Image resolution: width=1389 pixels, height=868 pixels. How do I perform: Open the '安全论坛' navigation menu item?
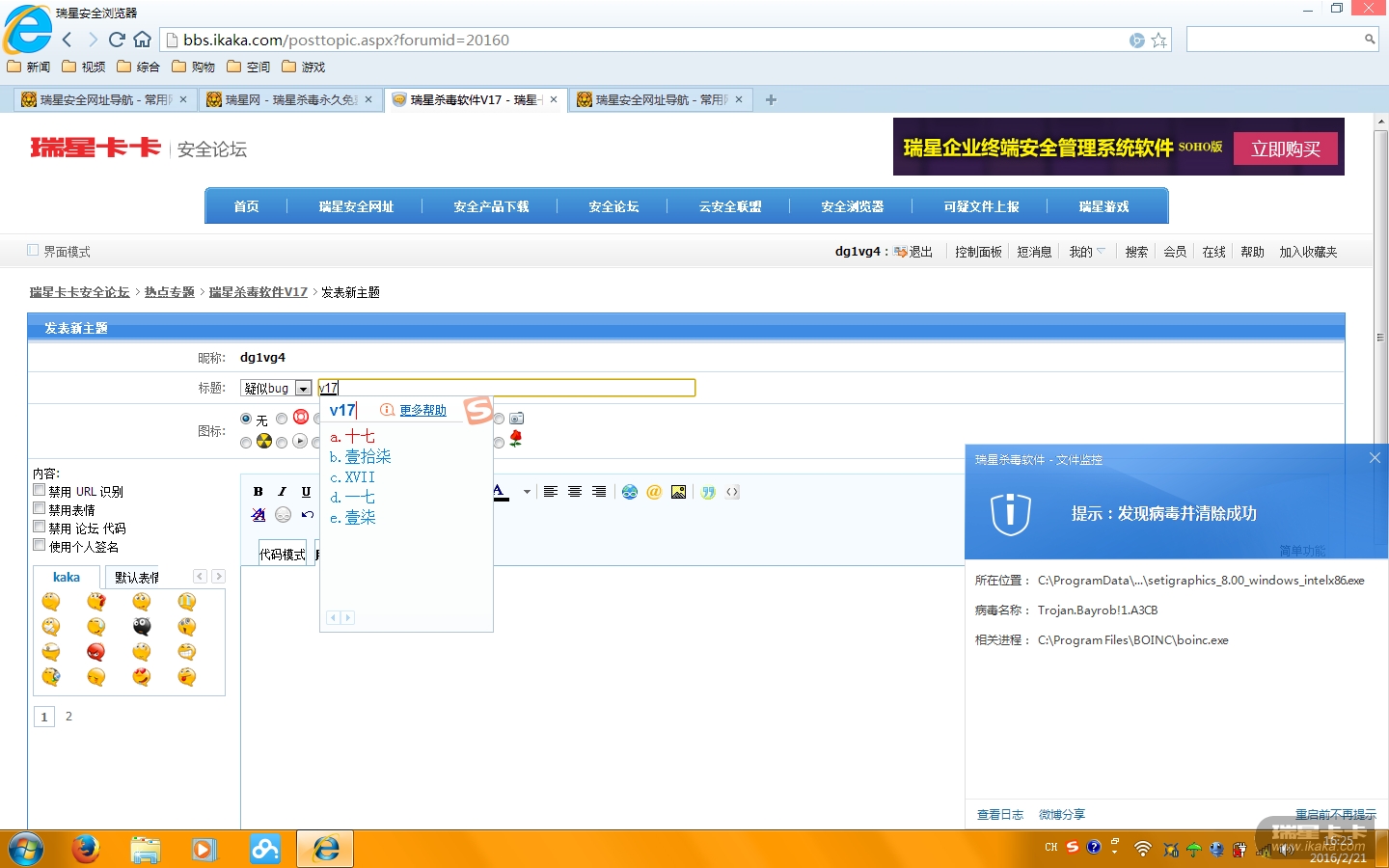(614, 206)
